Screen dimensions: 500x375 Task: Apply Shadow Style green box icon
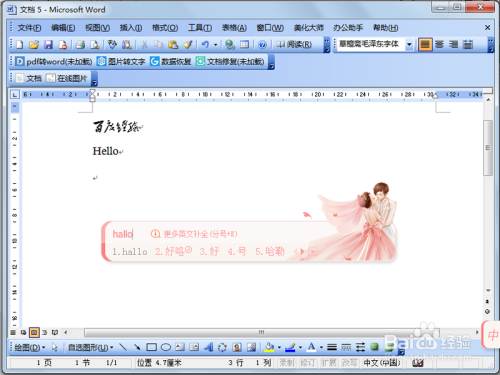[x=374, y=347]
